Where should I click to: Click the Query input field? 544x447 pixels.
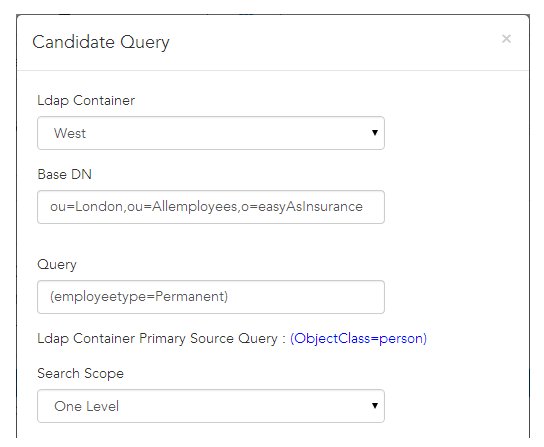click(x=211, y=297)
